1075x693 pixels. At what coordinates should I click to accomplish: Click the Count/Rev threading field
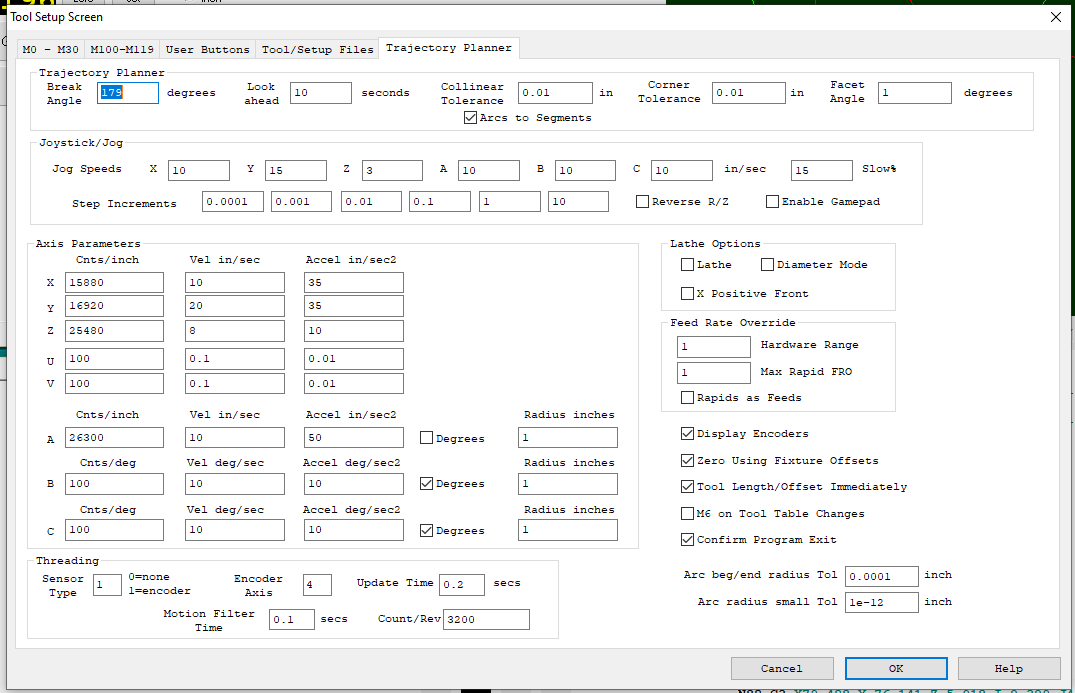click(x=486, y=620)
